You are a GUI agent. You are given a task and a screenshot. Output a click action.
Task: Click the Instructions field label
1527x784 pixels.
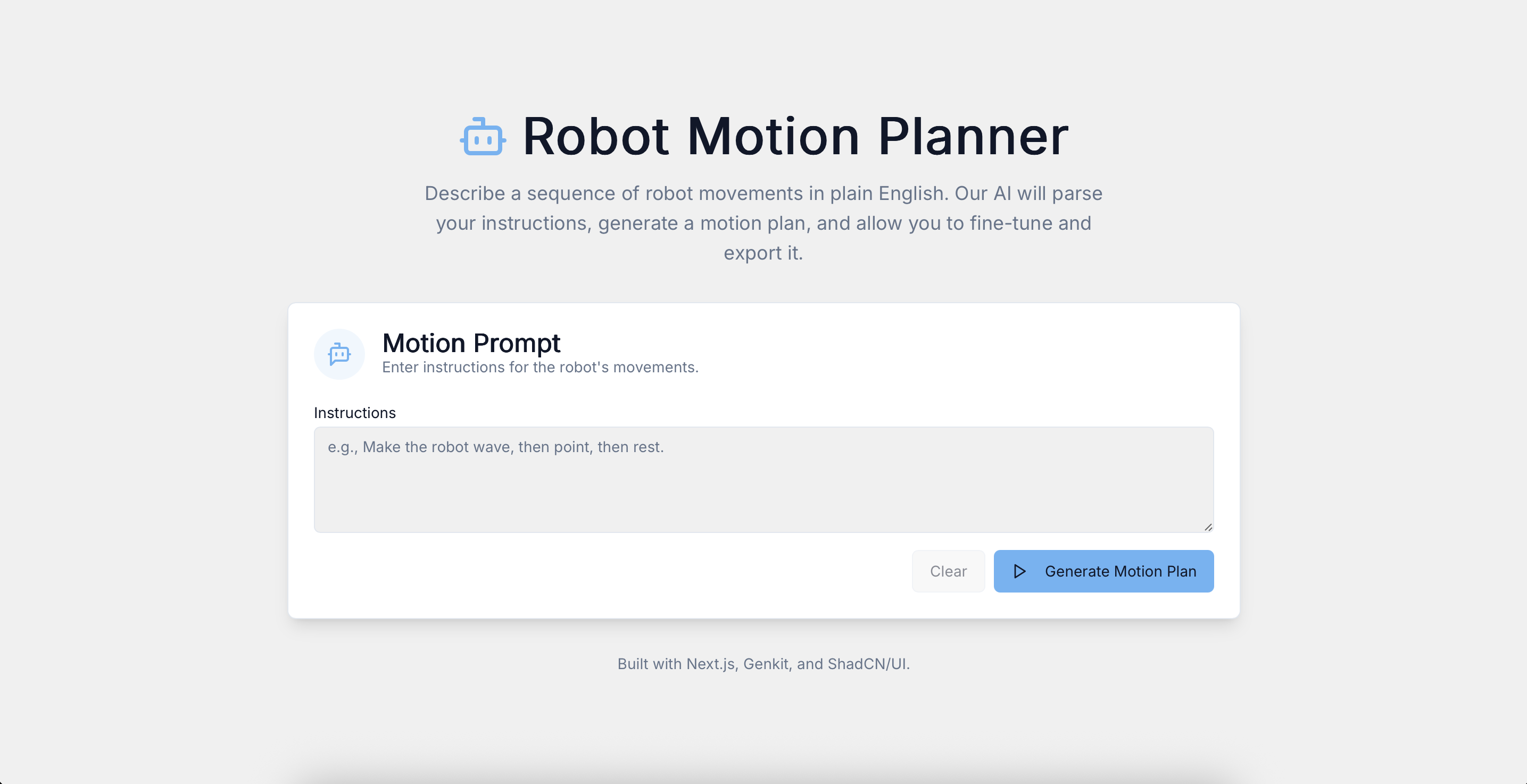[354, 412]
